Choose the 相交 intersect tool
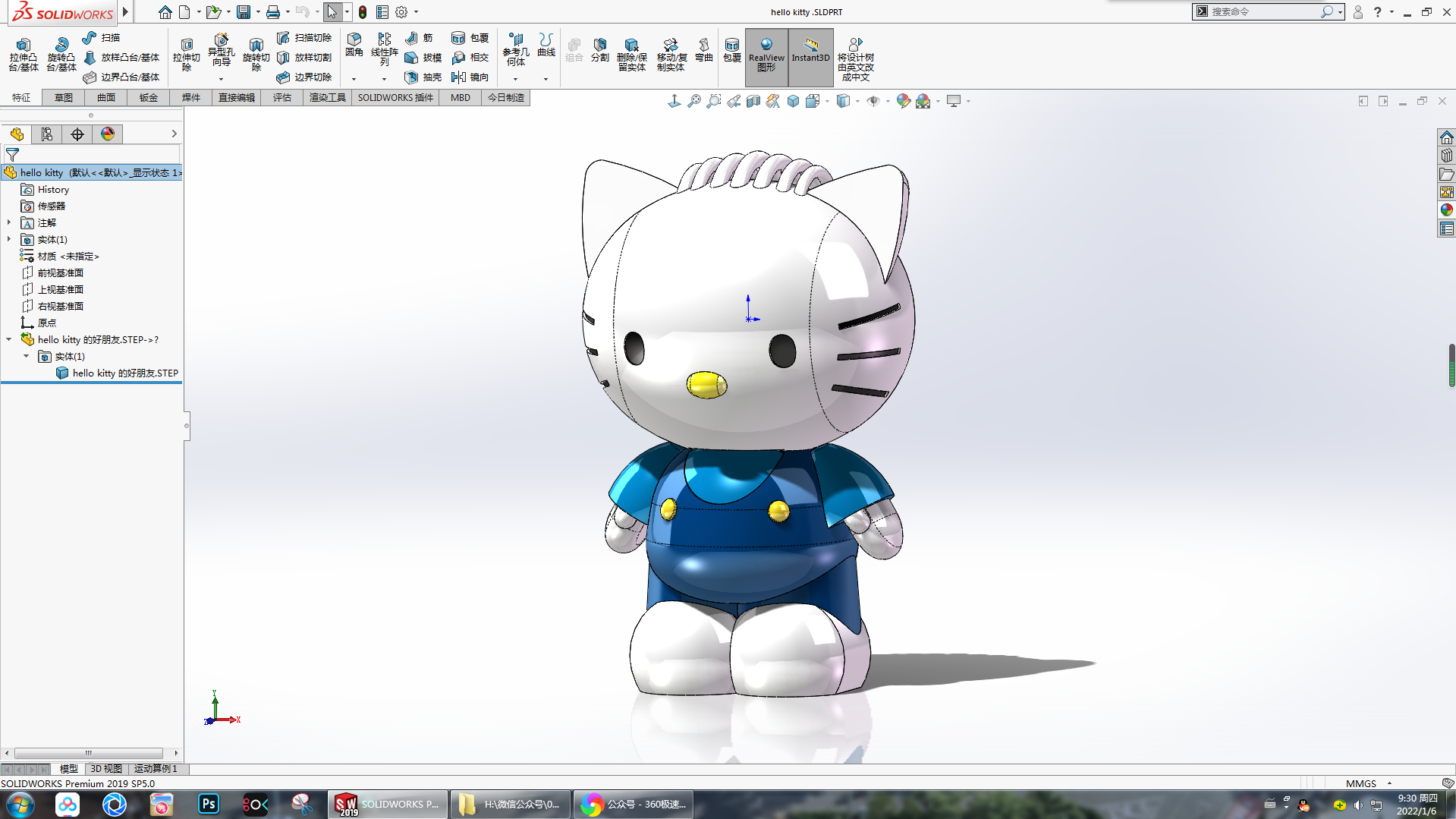 [x=470, y=57]
